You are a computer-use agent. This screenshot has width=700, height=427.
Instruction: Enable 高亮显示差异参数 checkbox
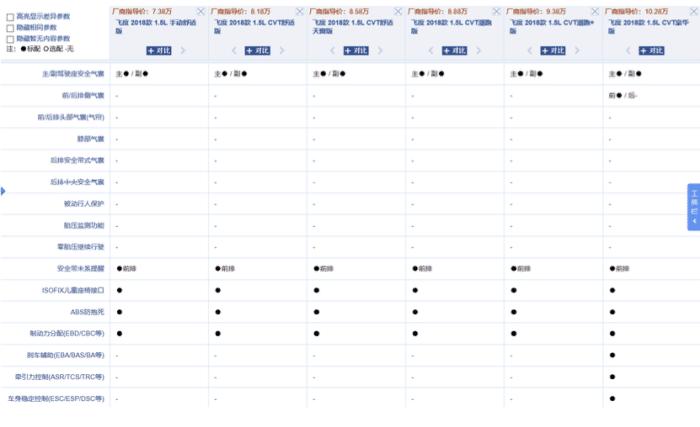tap(10, 17)
